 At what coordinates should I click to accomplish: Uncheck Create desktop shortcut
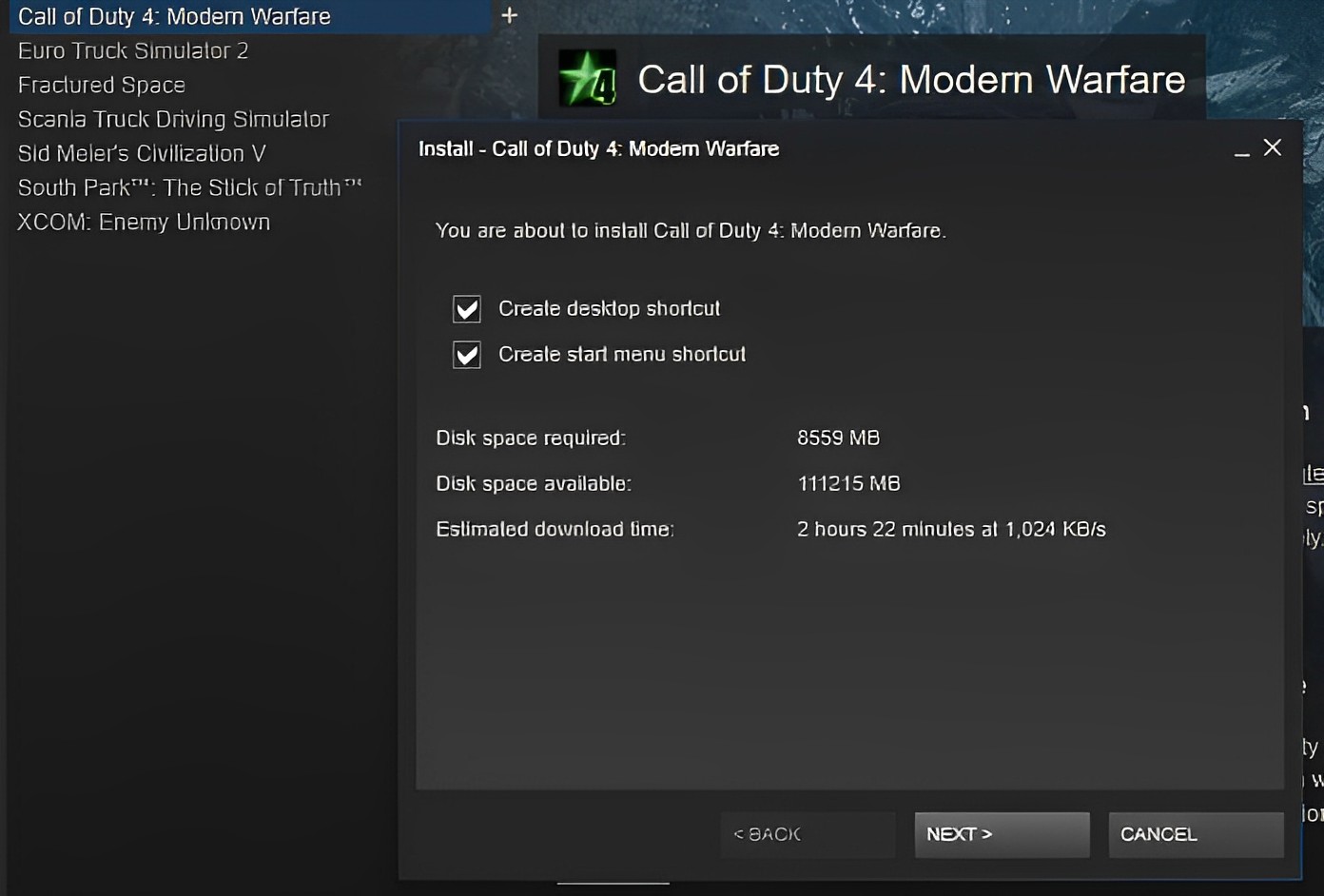[x=467, y=309]
